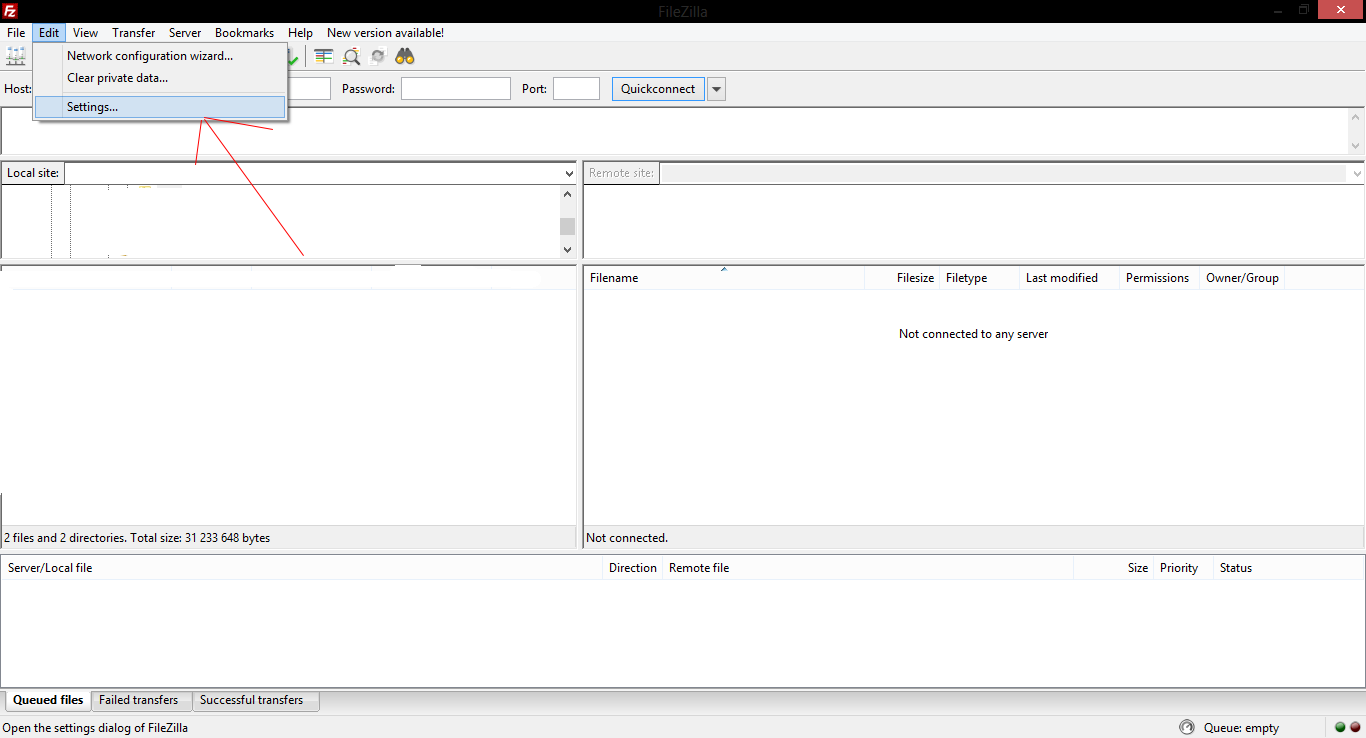
Task: Click the message log scrollbar up arrow
Action: [x=1356, y=117]
